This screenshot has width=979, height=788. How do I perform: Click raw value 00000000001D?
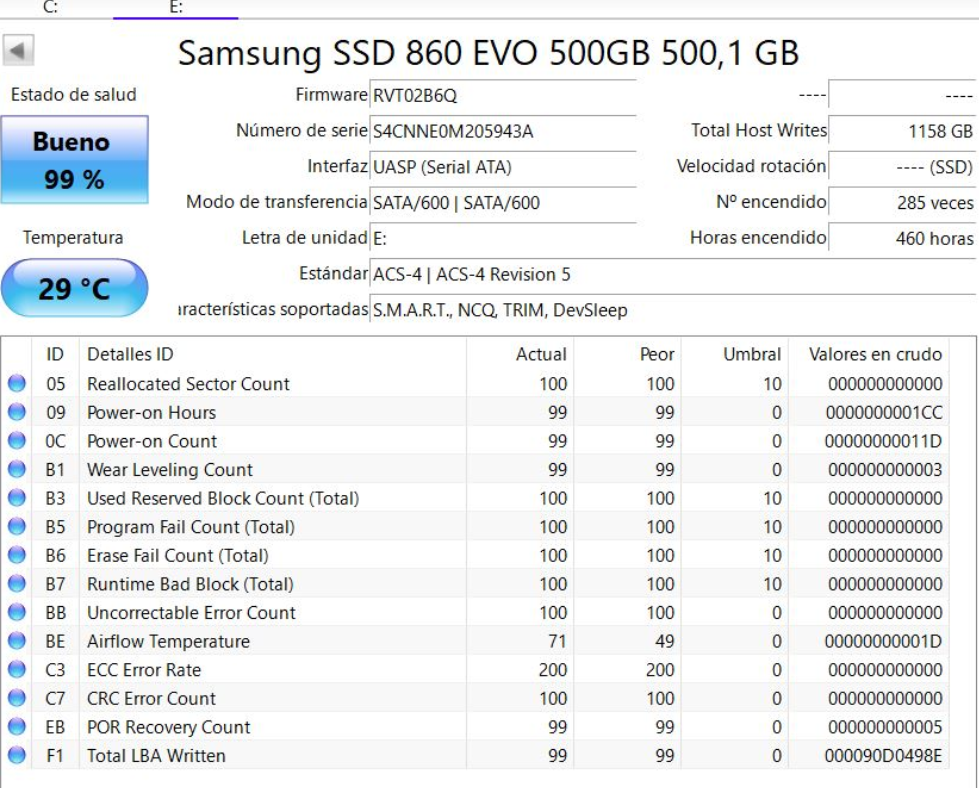883,641
